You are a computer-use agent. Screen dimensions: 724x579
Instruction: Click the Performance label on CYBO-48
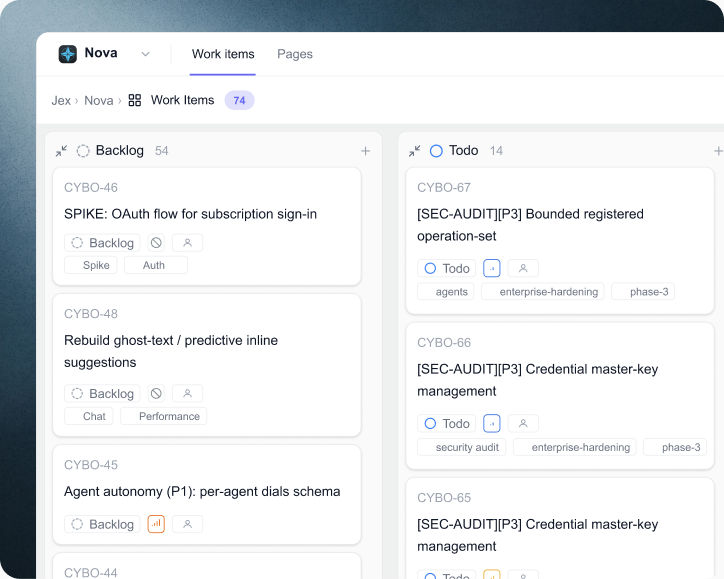click(x=163, y=416)
